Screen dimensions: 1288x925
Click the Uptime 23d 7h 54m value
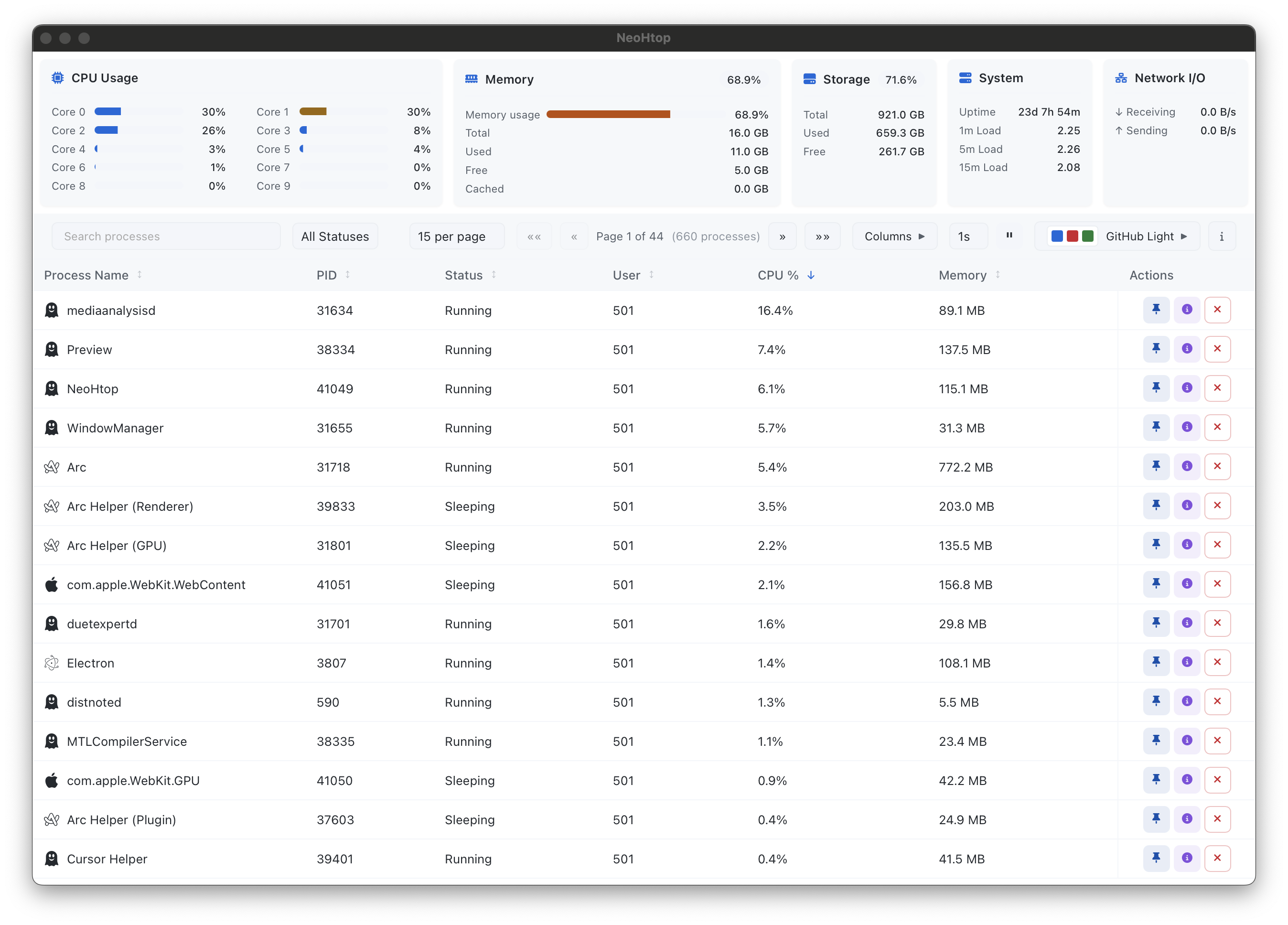tap(1049, 112)
